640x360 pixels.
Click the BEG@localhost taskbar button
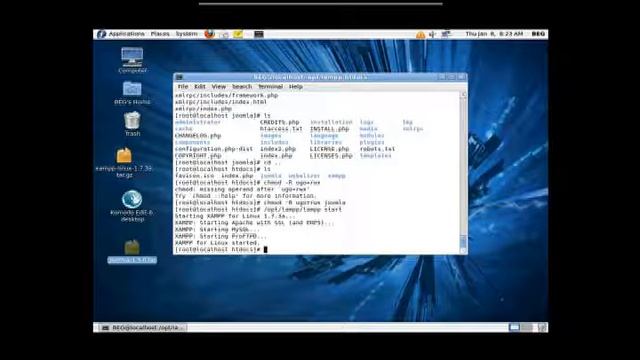click(x=143, y=327)
